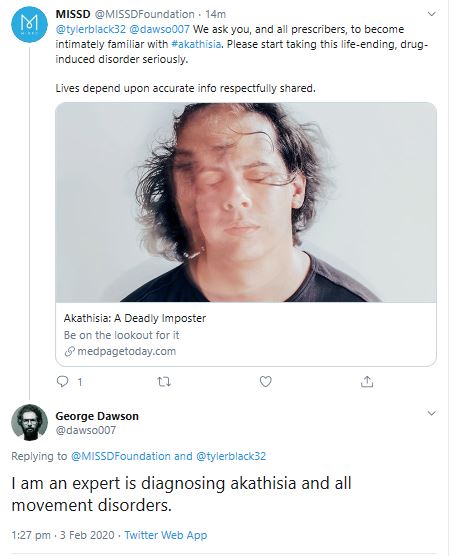Image resolution: width=451 pixels, height=556 pixels.
Task: Click the reply icon under MISSD tweet
Action: 62,382
